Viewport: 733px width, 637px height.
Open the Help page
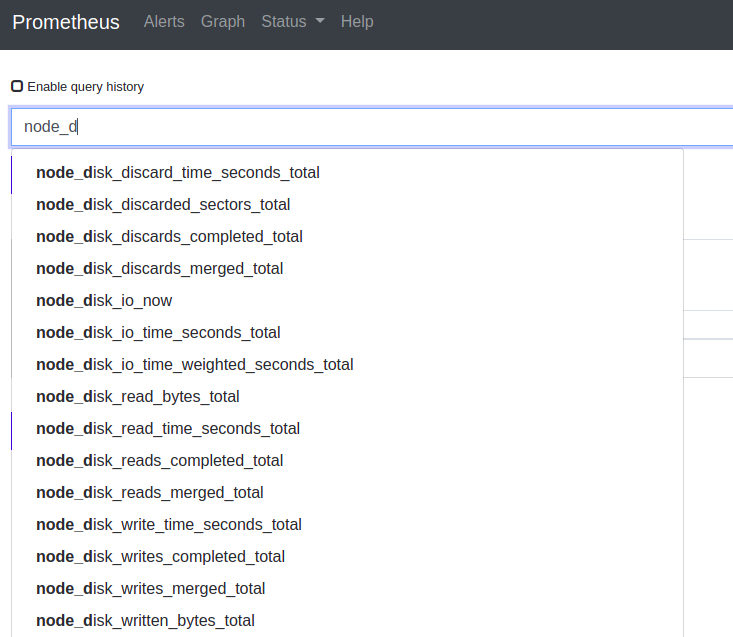357,22
